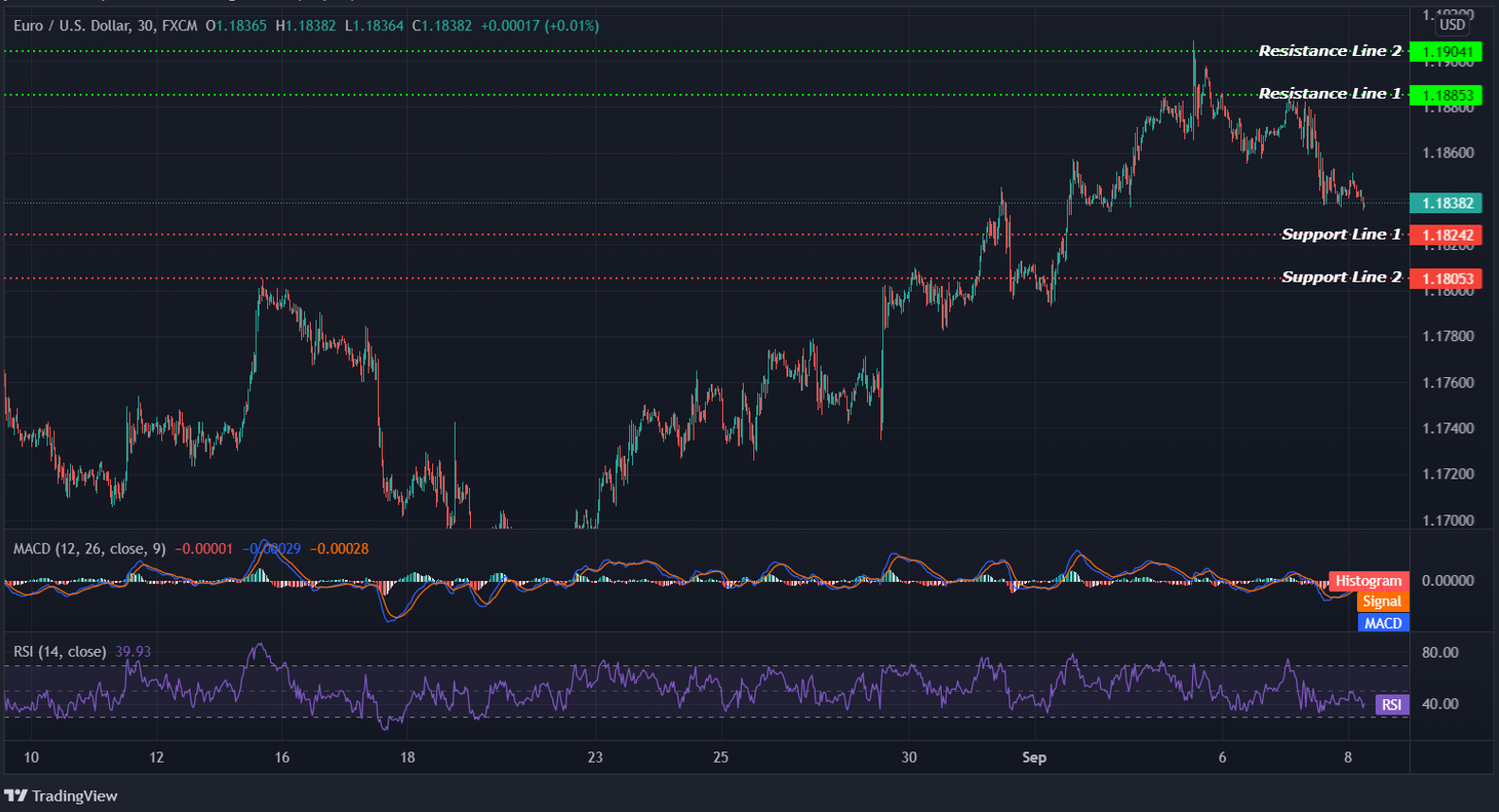
Task: Click the 1.18242 red price tag
Action: coord(1446,235)
